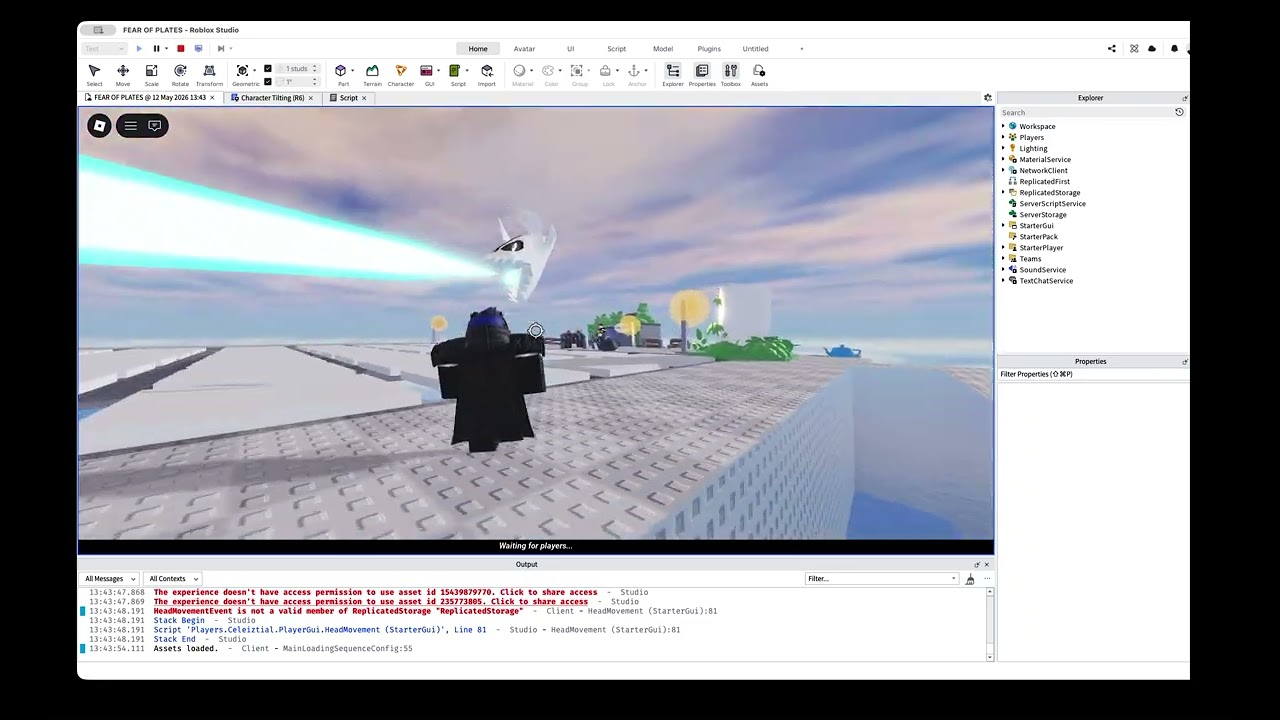Click the Geometric snapping mode icon
1280x720 pixels.
coord(242,71)
